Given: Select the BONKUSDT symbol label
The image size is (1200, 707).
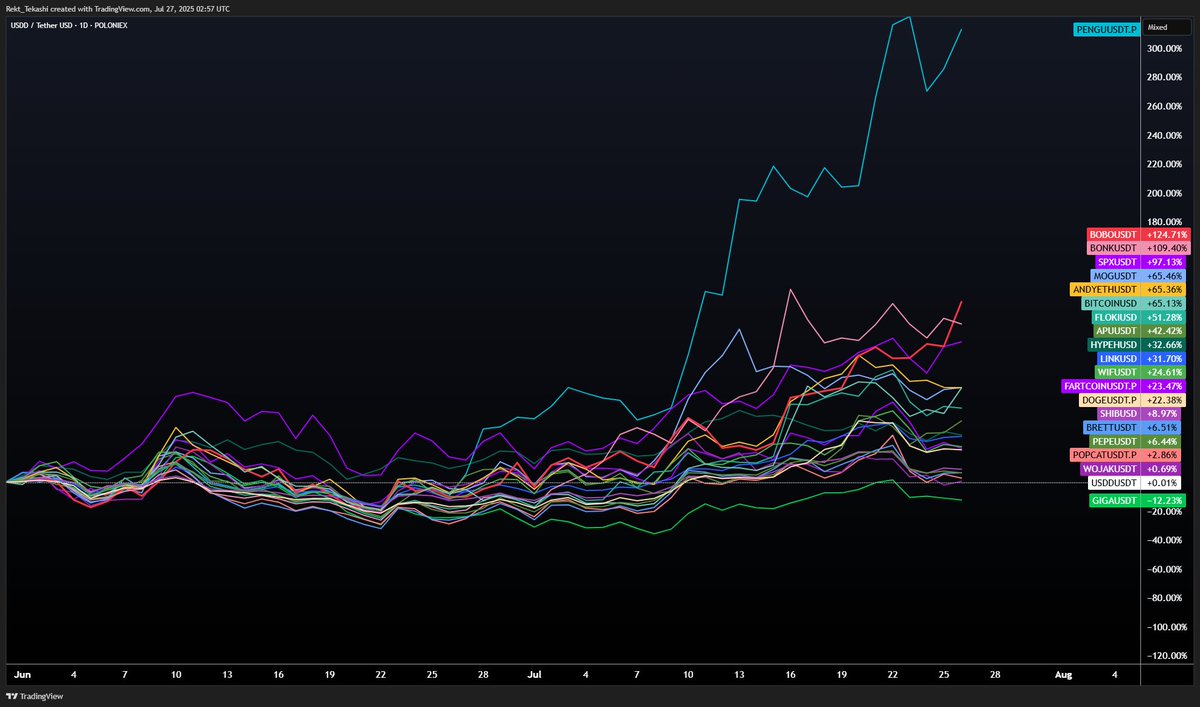Looking at the screenshot, I should [x=1113, y=248].
